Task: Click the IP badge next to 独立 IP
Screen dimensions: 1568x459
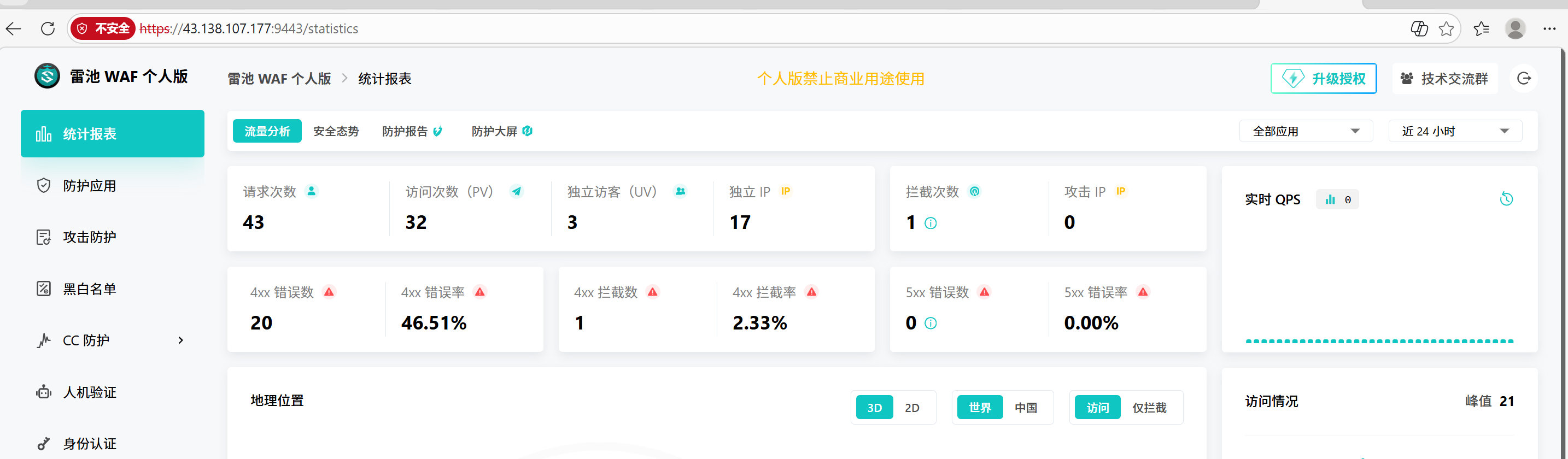Action: click(786, 191)
